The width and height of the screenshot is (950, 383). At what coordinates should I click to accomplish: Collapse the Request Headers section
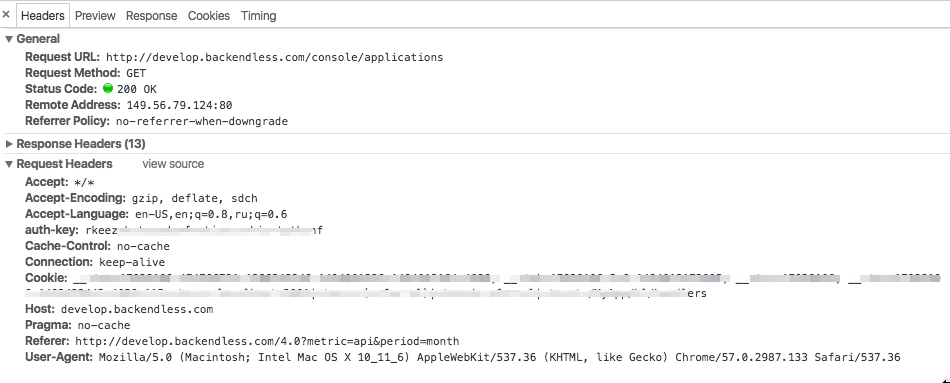tap(9, 164)
